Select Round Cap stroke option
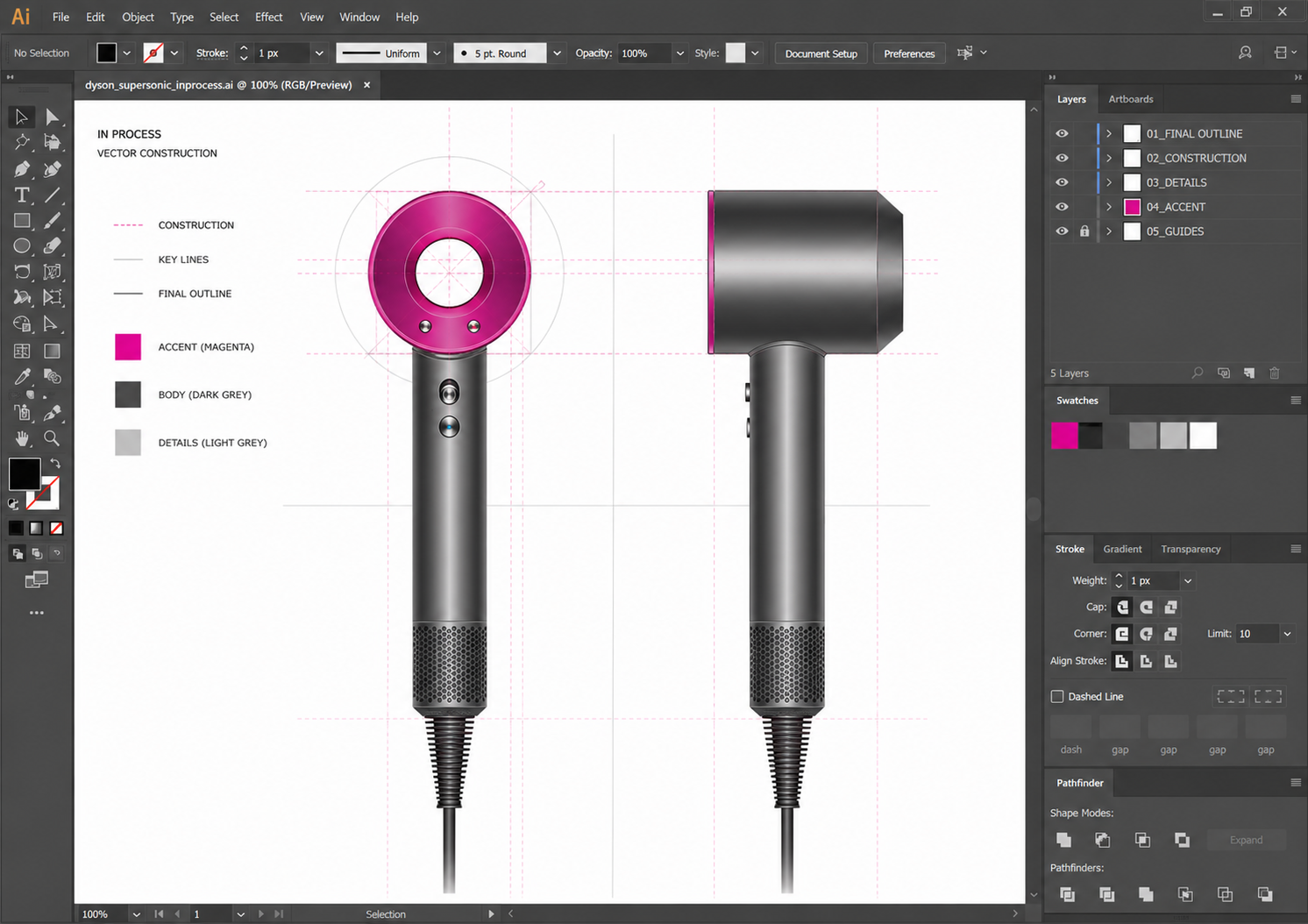The image size is (1308, 924). [1146, 607]
